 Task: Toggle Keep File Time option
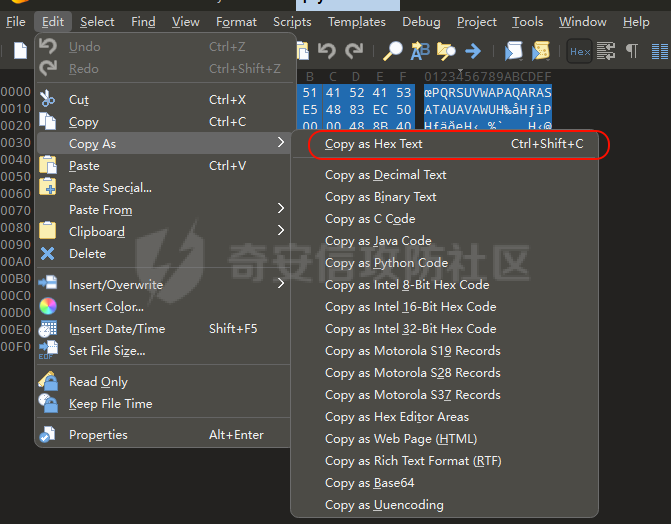pos(110,404)
